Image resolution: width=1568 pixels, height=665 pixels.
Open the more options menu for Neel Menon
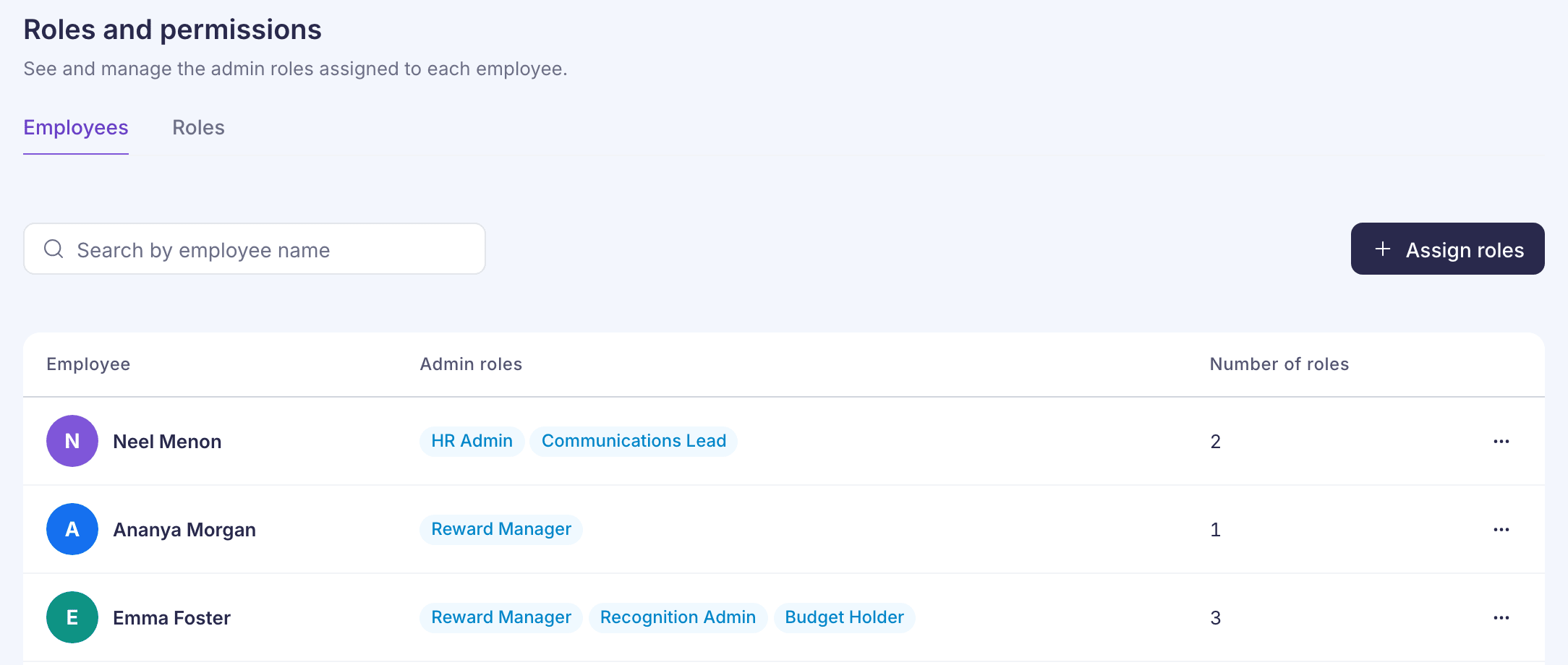point(1501,441)
